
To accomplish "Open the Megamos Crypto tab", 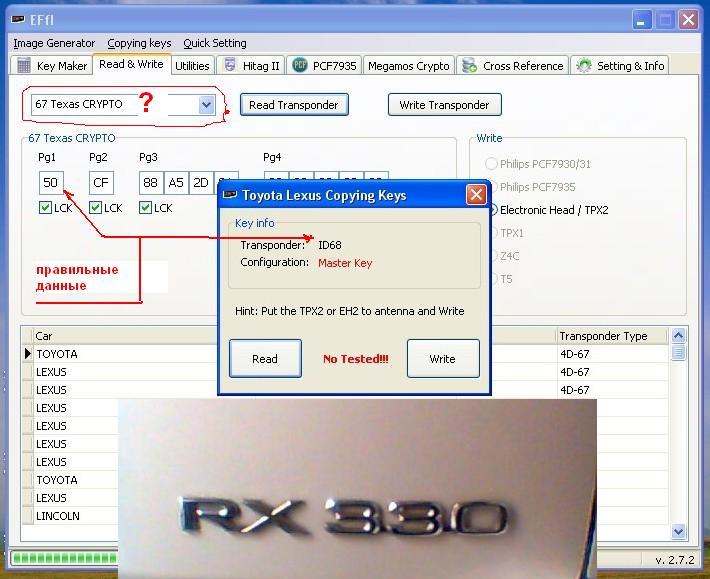I will (408, 66).
